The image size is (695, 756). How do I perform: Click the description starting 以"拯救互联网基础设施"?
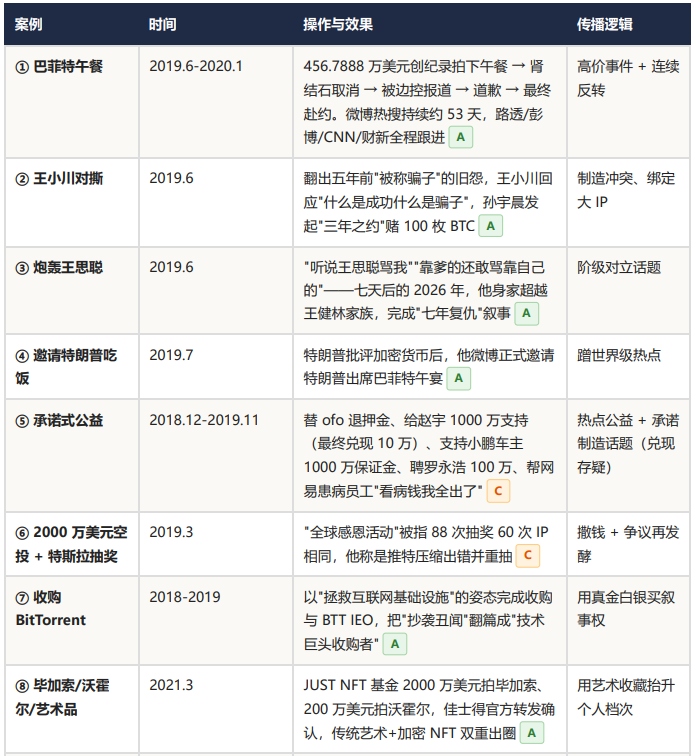coord(428,621)
